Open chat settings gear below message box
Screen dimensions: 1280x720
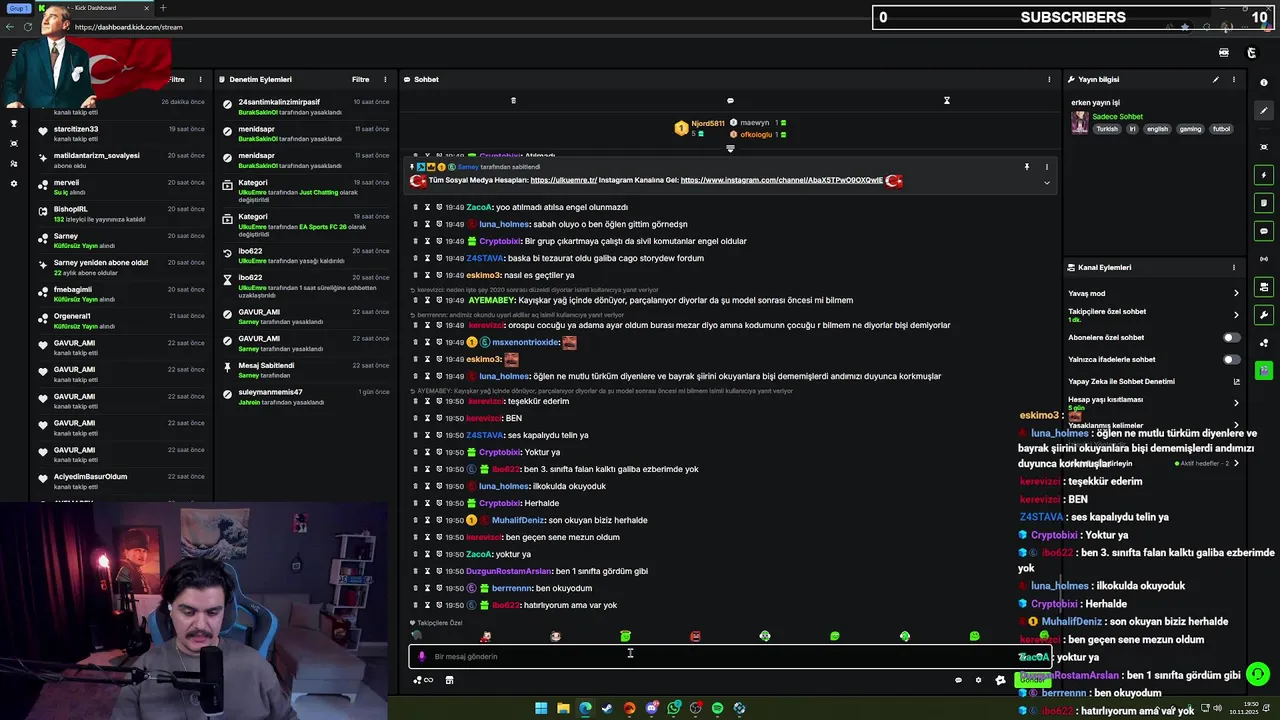(x=979, y=680)
